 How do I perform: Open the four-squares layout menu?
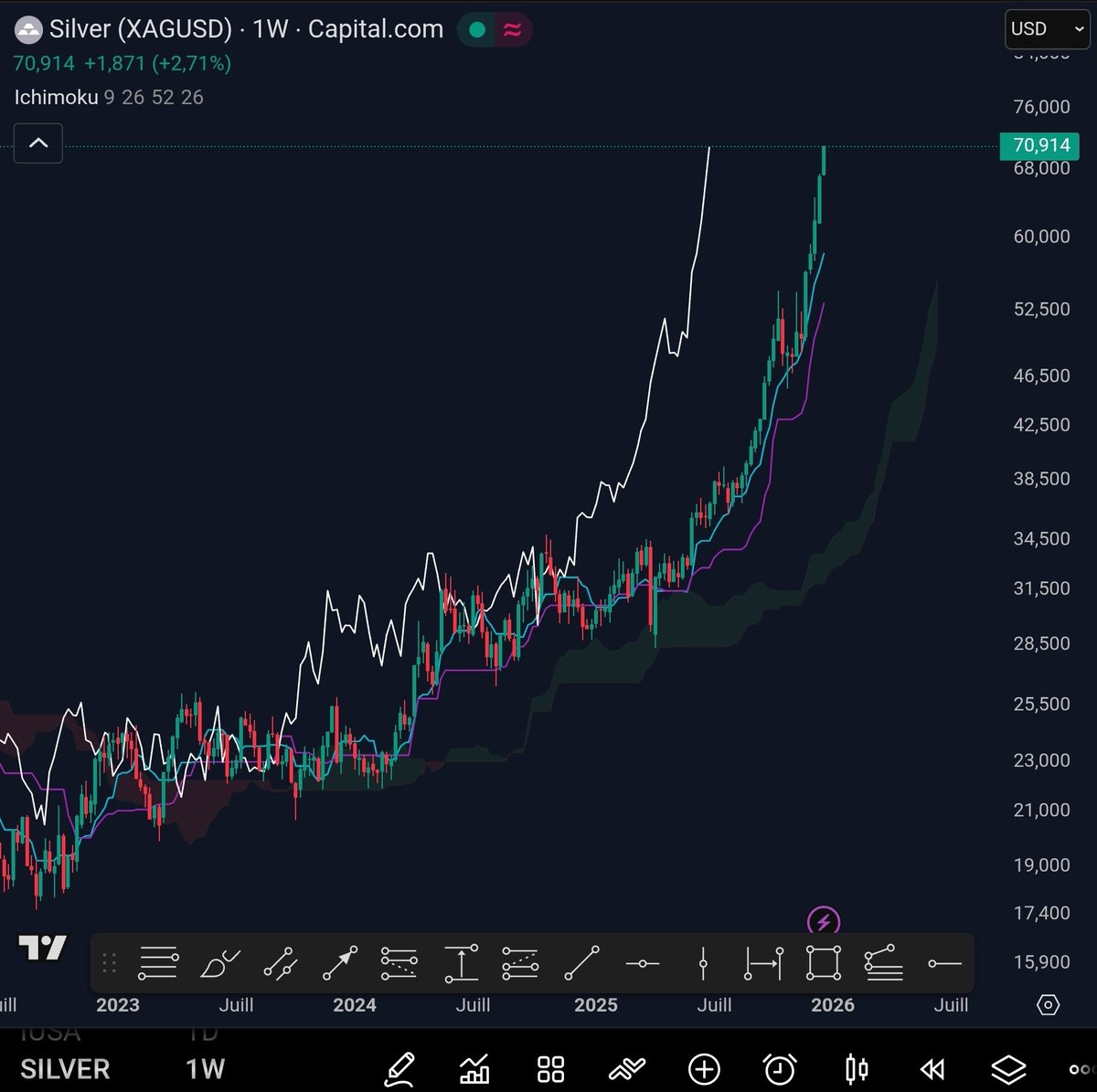550,1068
